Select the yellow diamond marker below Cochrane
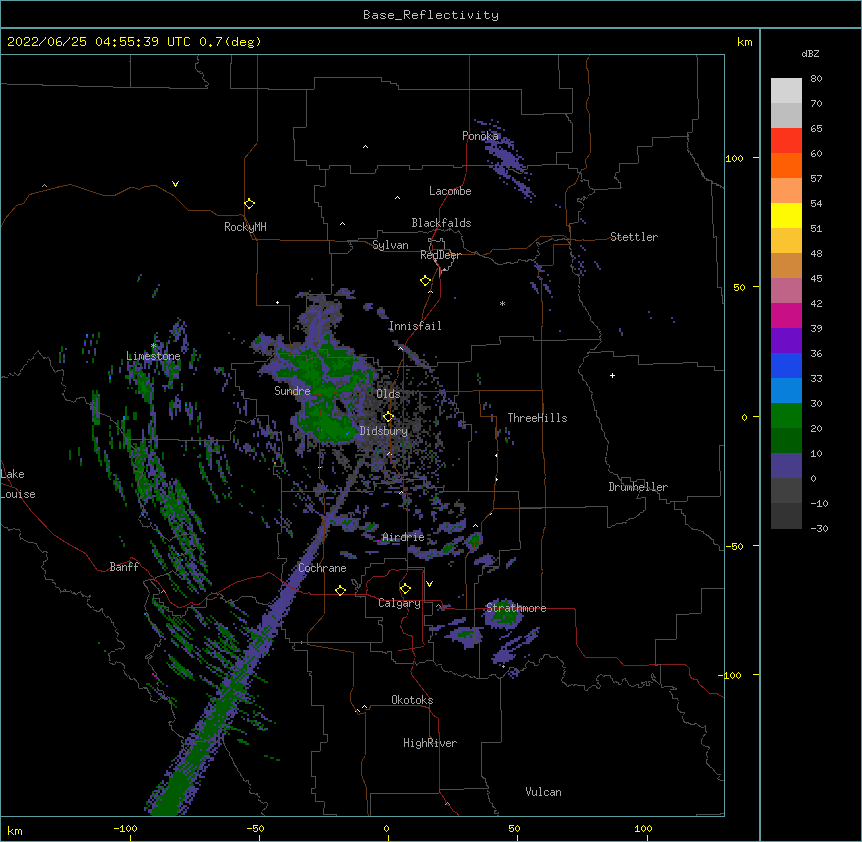 340,590
